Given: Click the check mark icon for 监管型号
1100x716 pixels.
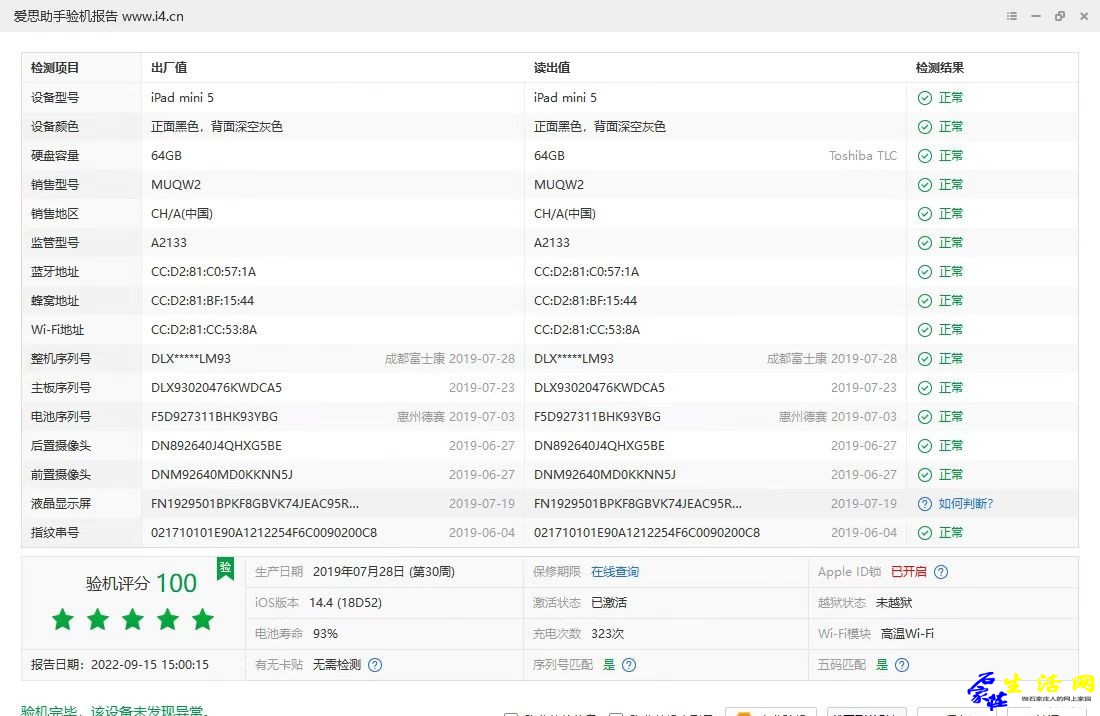Looking at the screenshot, I should pos(925,243).
